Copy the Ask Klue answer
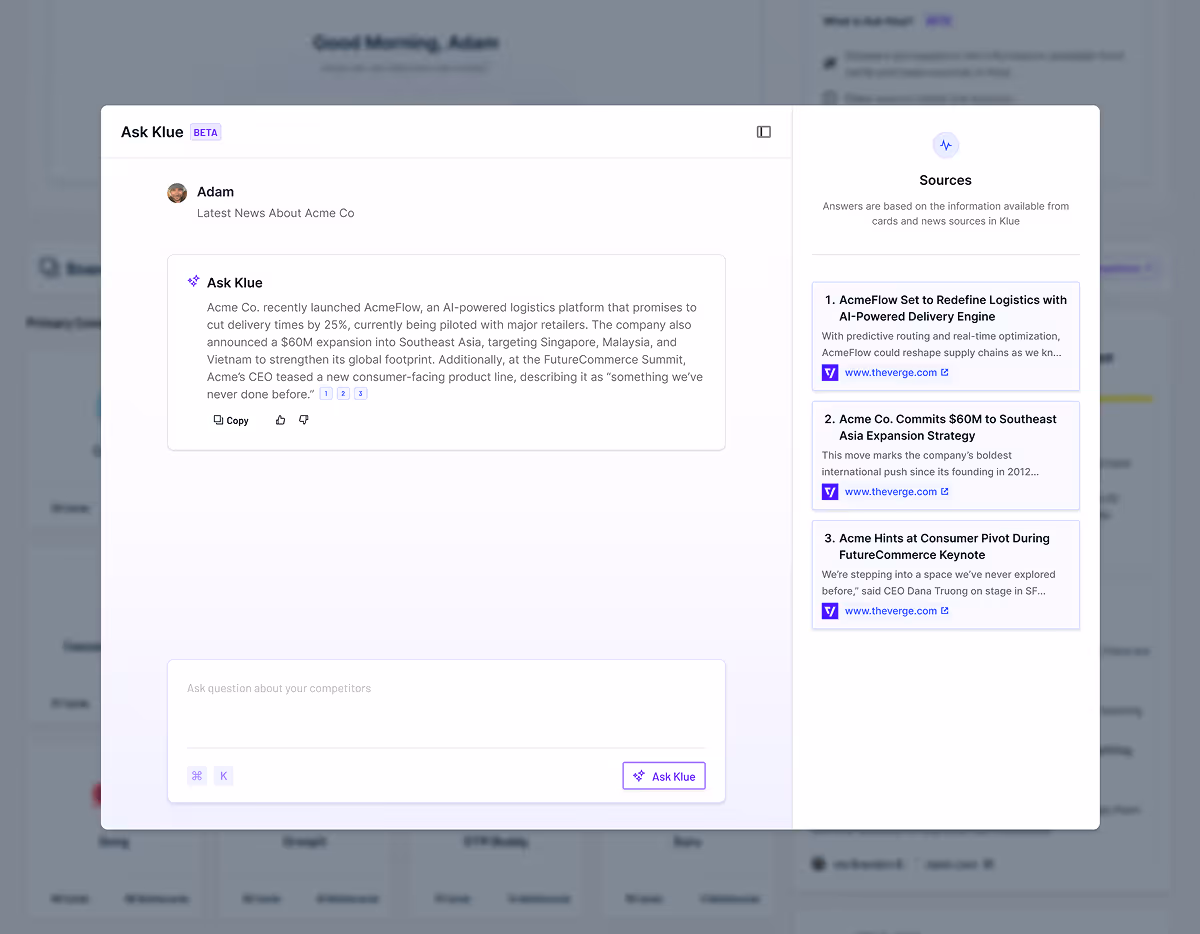The image size is (1200, 934). tap(231, 420)
